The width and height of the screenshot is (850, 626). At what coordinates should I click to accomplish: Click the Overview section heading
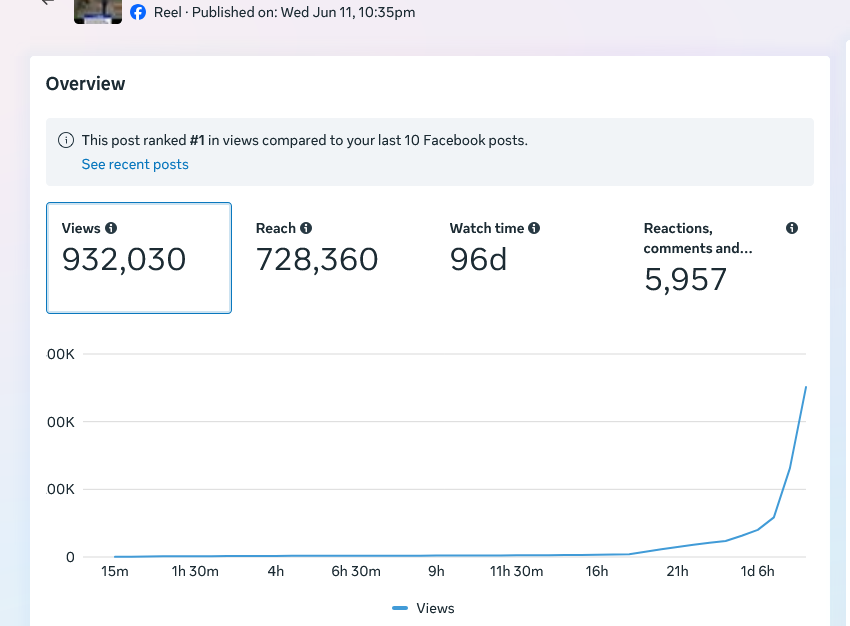86,84
